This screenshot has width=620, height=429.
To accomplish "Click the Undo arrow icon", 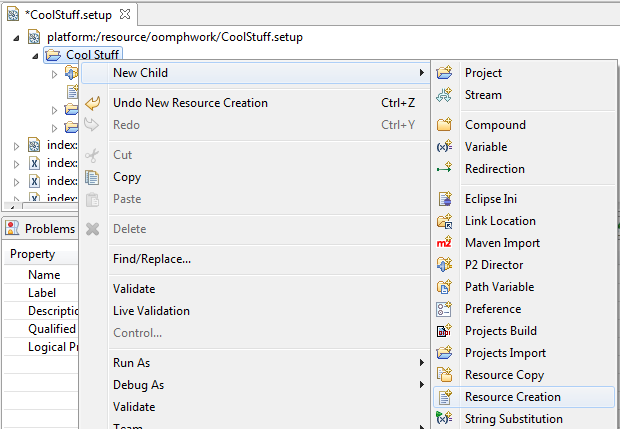I will tap(93, 103).
